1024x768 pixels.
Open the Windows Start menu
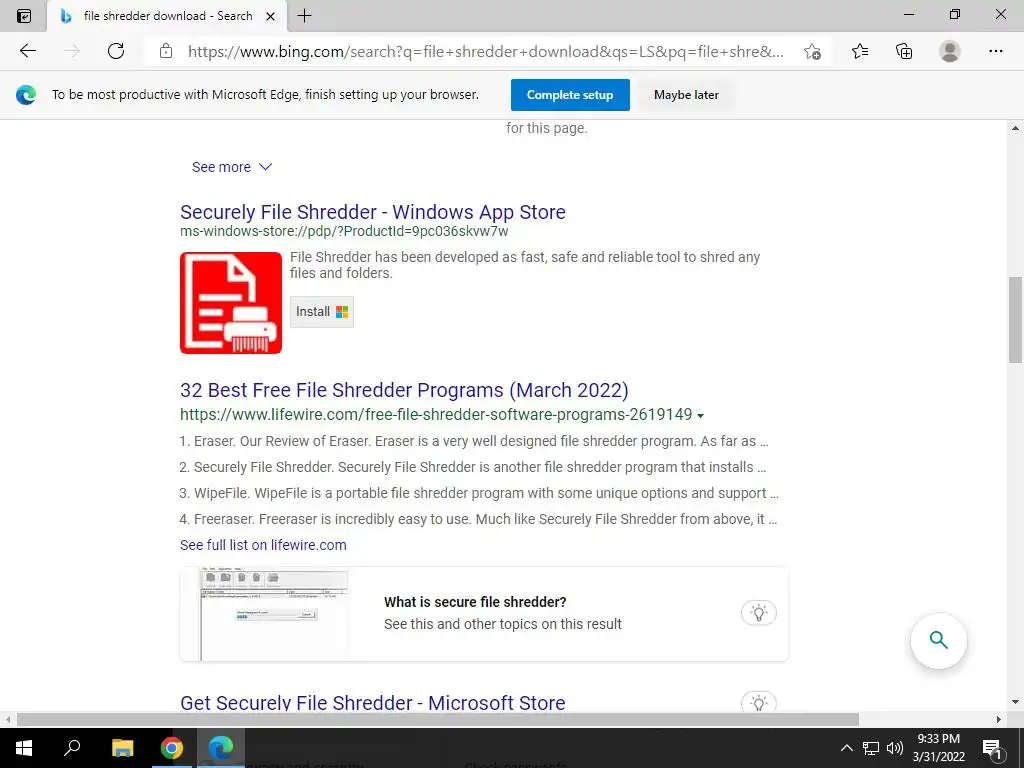[24, 748]
